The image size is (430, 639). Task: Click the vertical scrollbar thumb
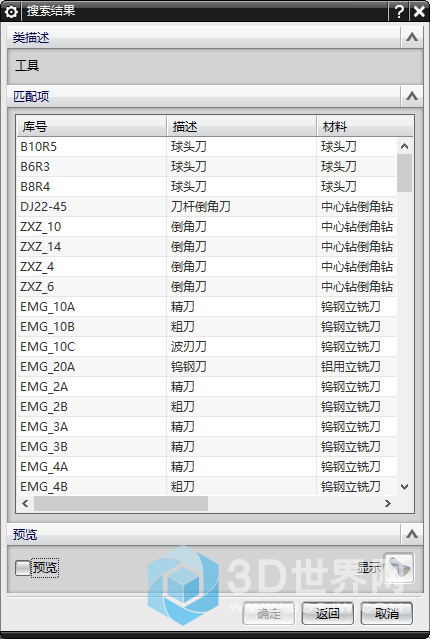point(404,173)
